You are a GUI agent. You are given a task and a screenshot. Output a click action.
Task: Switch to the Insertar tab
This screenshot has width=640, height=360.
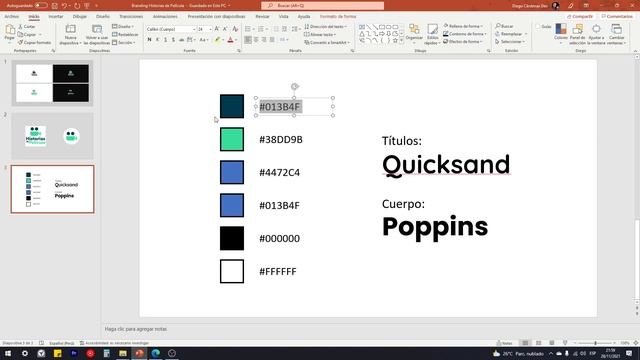tap(56, 16)
